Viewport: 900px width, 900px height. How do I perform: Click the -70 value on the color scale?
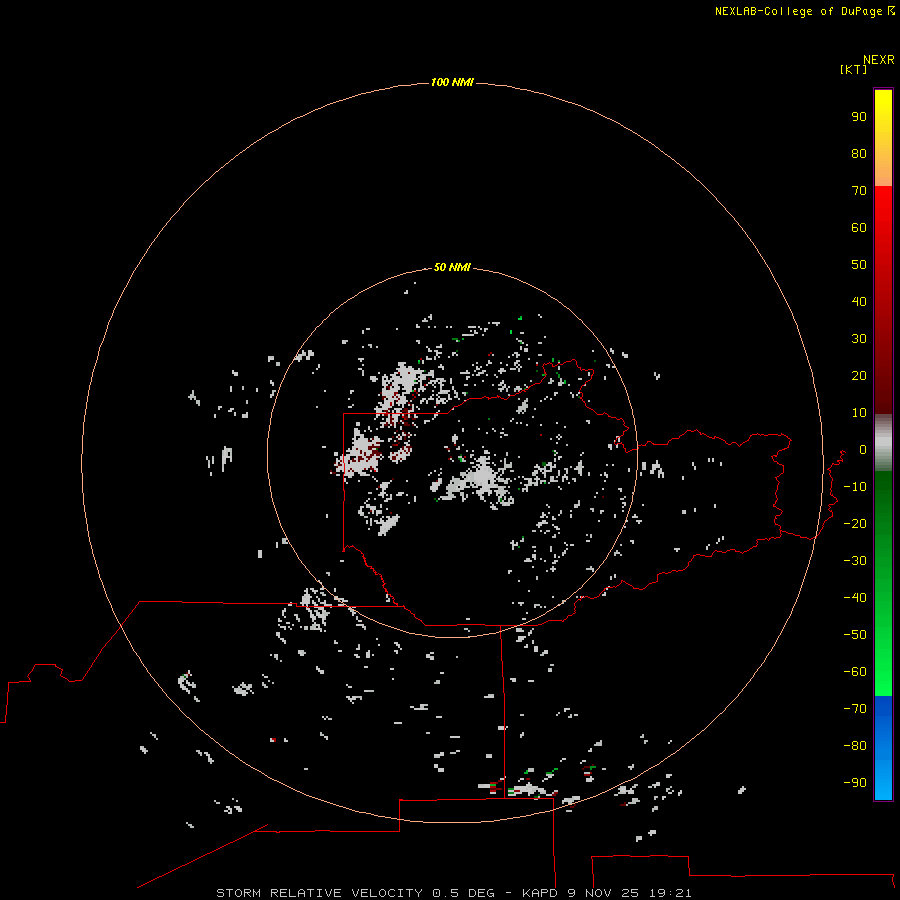tap(855, 708)
